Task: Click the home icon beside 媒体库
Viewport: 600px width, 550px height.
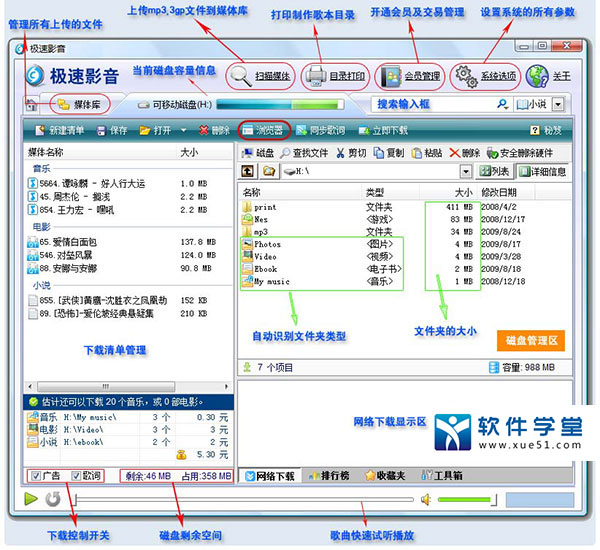Action: pos(31,104)
